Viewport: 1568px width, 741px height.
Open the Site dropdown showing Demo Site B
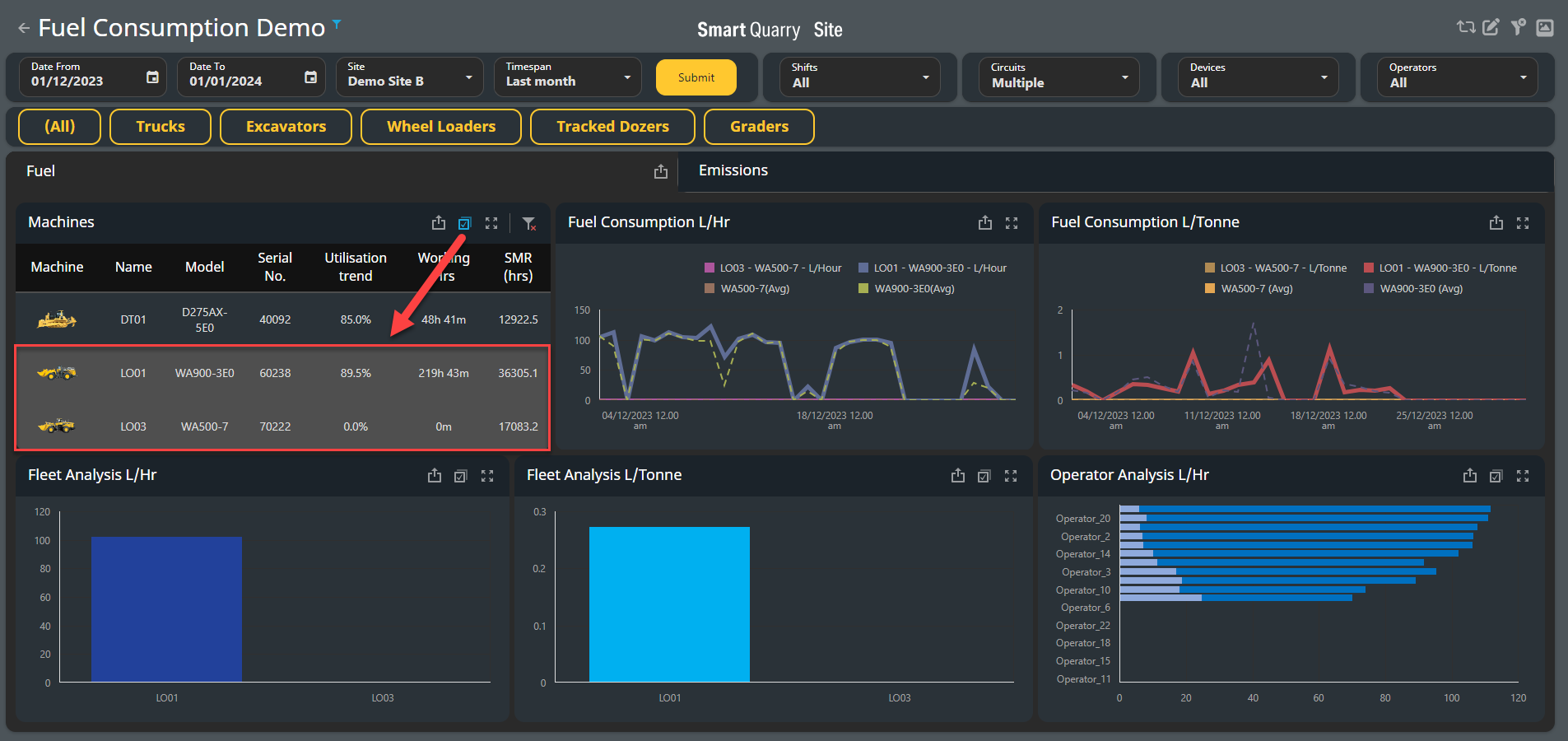click(410, 77)
